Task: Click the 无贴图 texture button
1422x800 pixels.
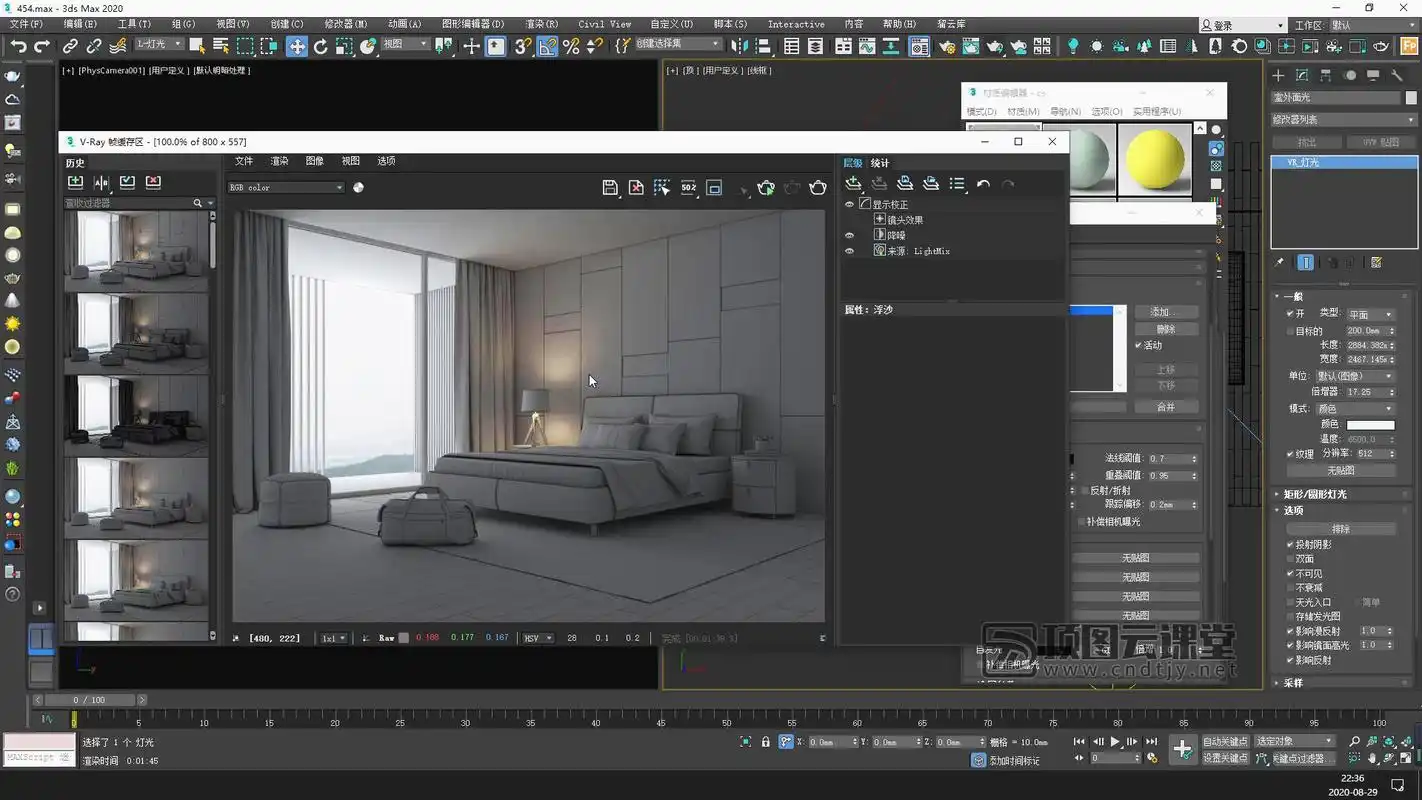Action: point(1343,470)
